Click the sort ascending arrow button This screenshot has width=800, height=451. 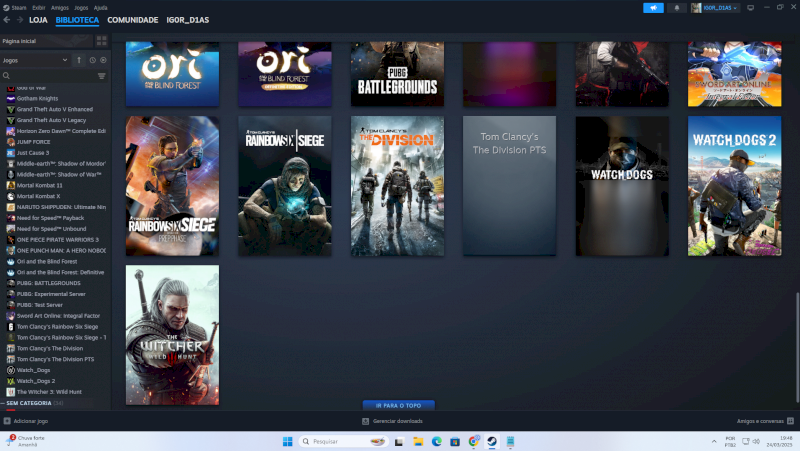79,60
